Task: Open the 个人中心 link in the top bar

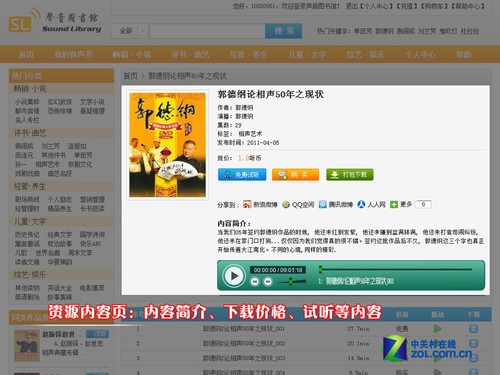Action: (376, 6)
